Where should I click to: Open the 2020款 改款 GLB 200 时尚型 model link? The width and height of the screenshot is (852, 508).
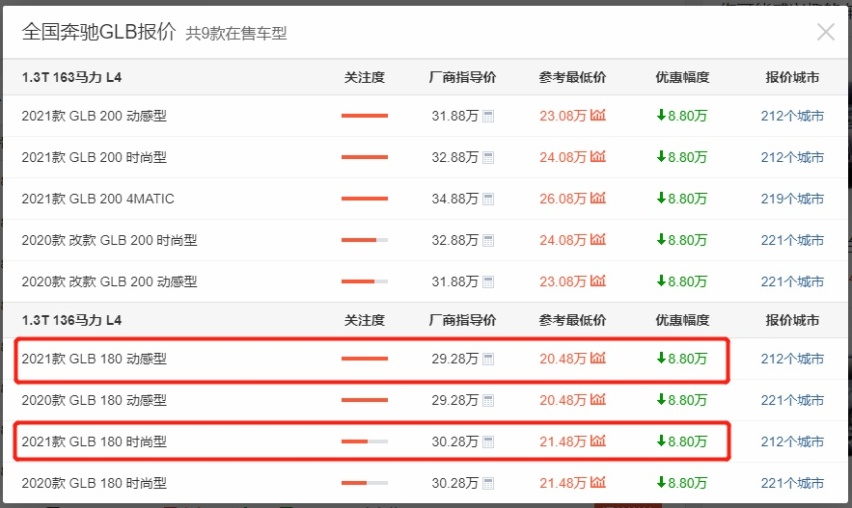click(109, 240)
